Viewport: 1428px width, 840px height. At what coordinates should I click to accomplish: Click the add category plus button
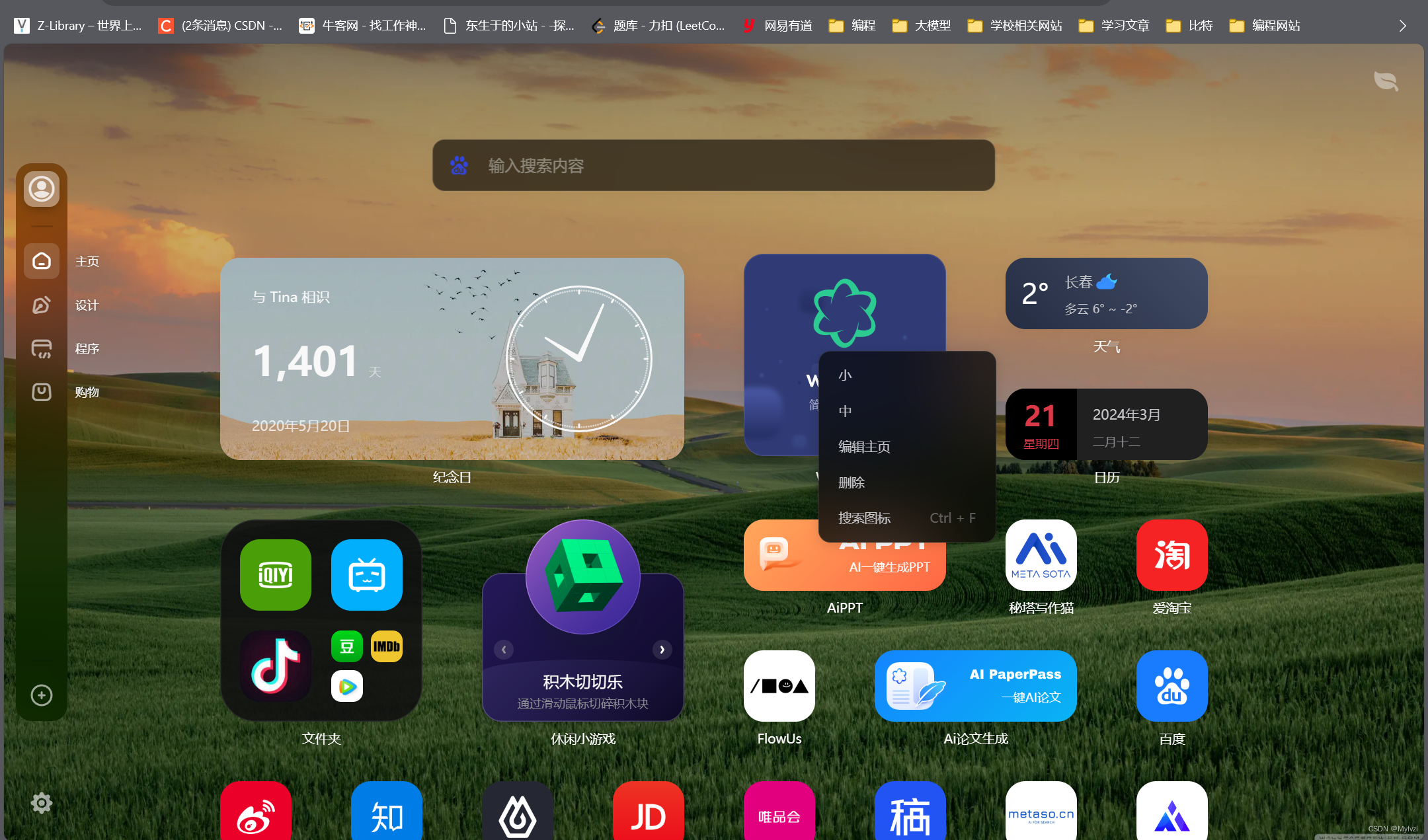pyautogui.click(x=42, y=695)
